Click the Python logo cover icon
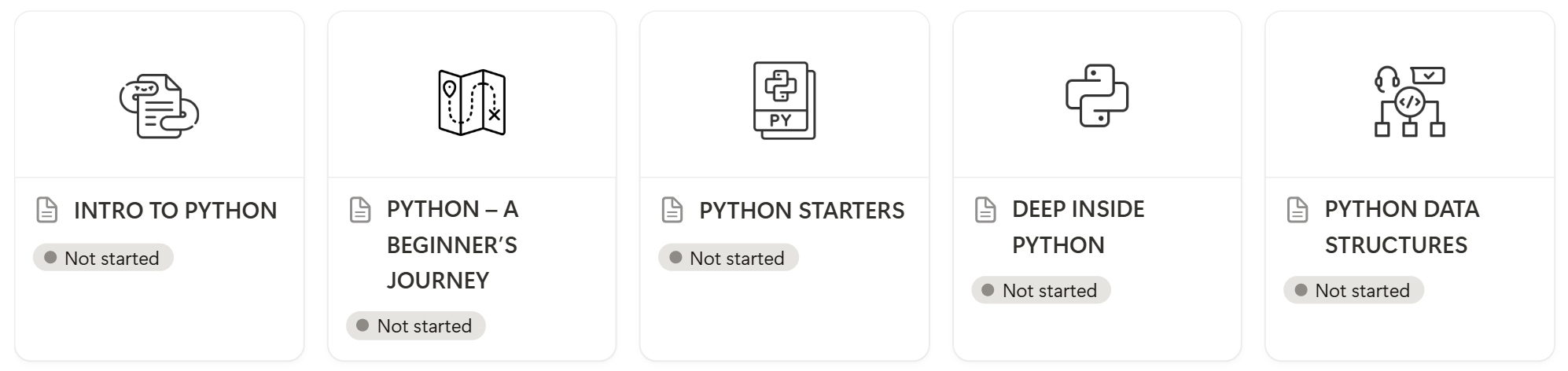The height and width of the screenshot is (371, 1568). point(1097,95)
